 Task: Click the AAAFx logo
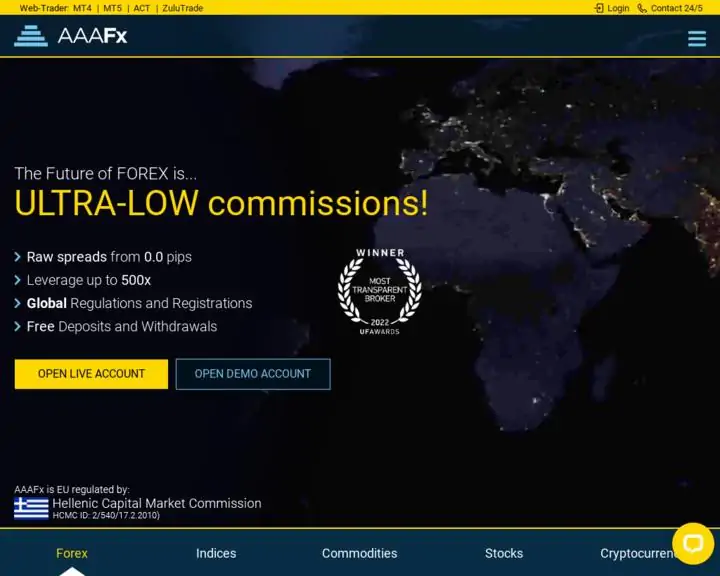coord(71,37)
